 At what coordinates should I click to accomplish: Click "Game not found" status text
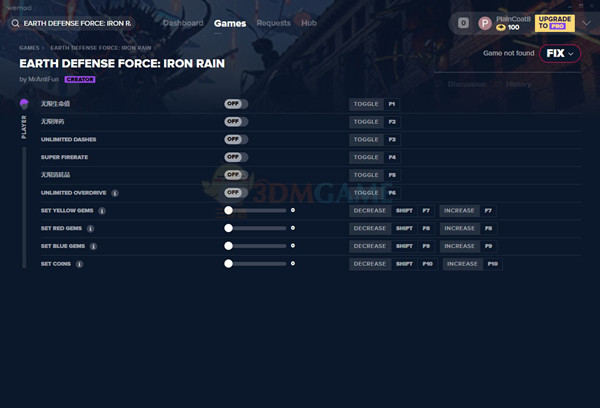click(x=509, y=53)
